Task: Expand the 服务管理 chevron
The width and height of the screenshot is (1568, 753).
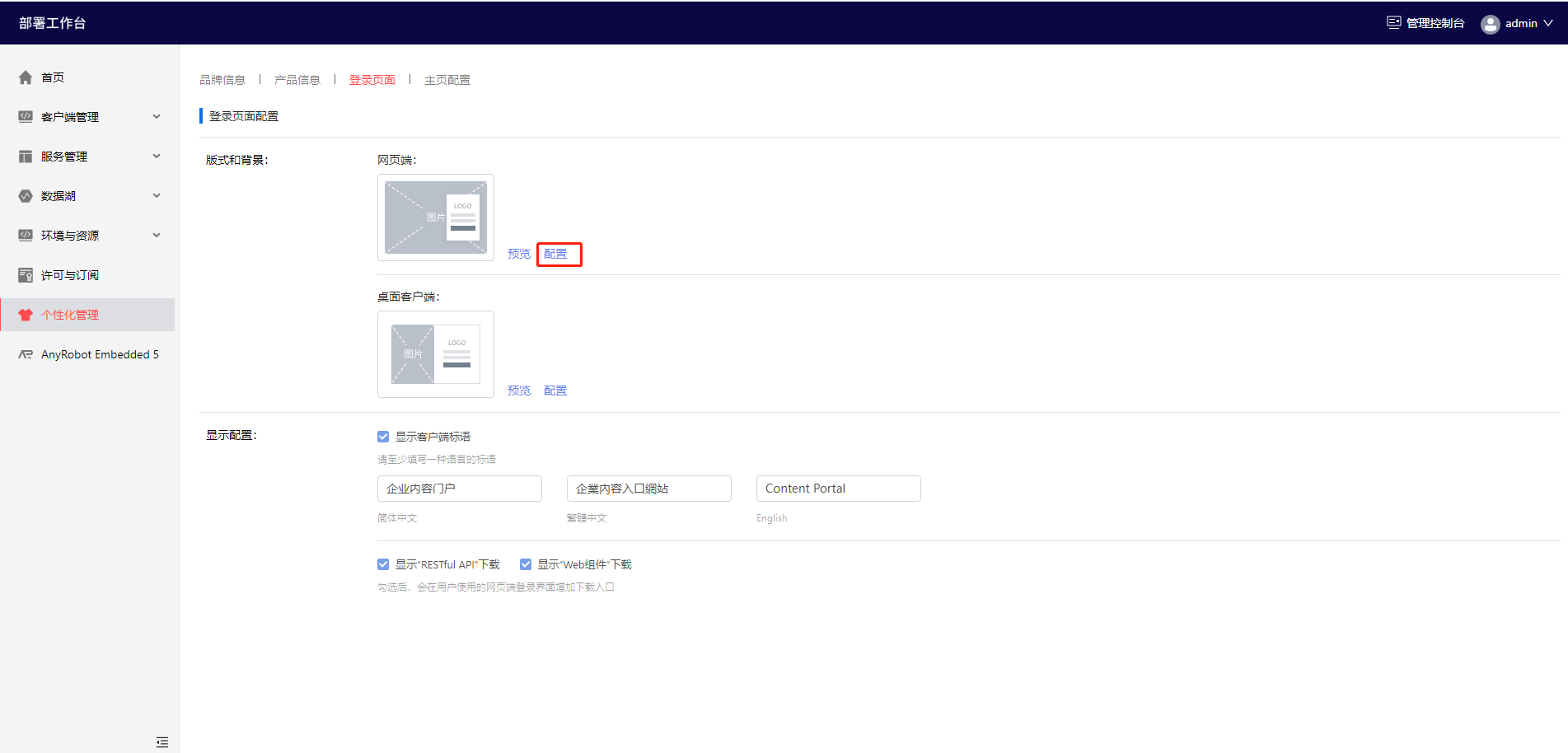Action: click(157, 157)
